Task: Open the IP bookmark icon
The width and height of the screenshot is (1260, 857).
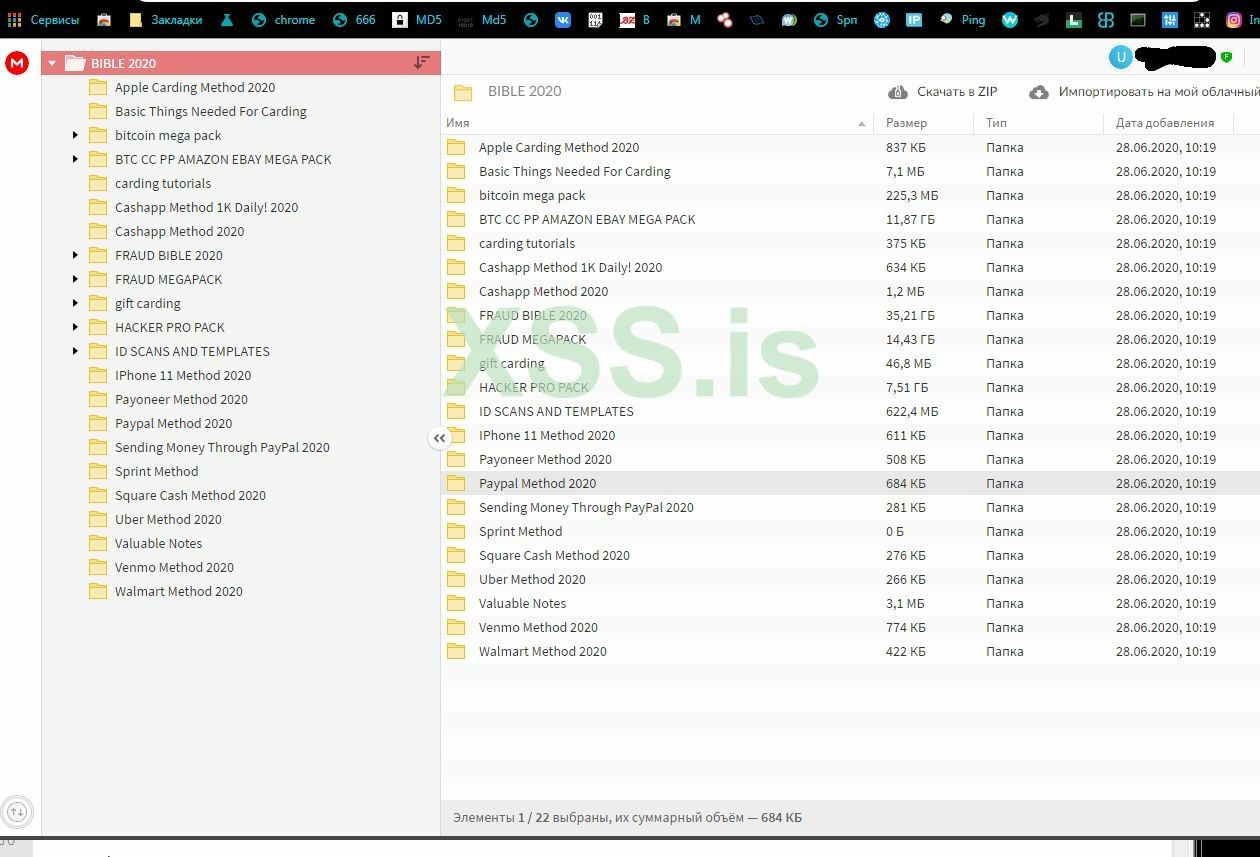Action: pyautogui.click(x=914, y=19)
